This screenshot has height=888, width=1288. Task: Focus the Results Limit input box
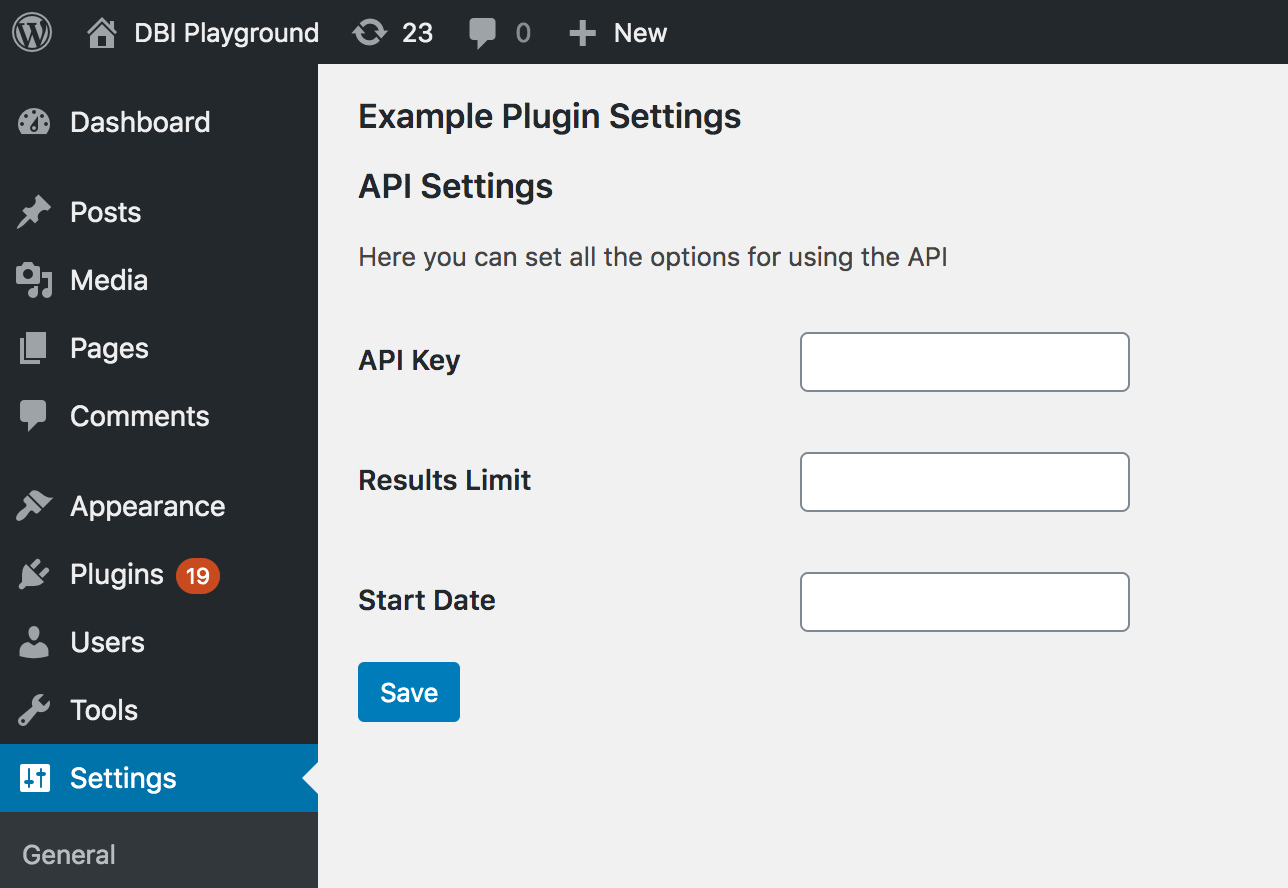coord(963,482)
